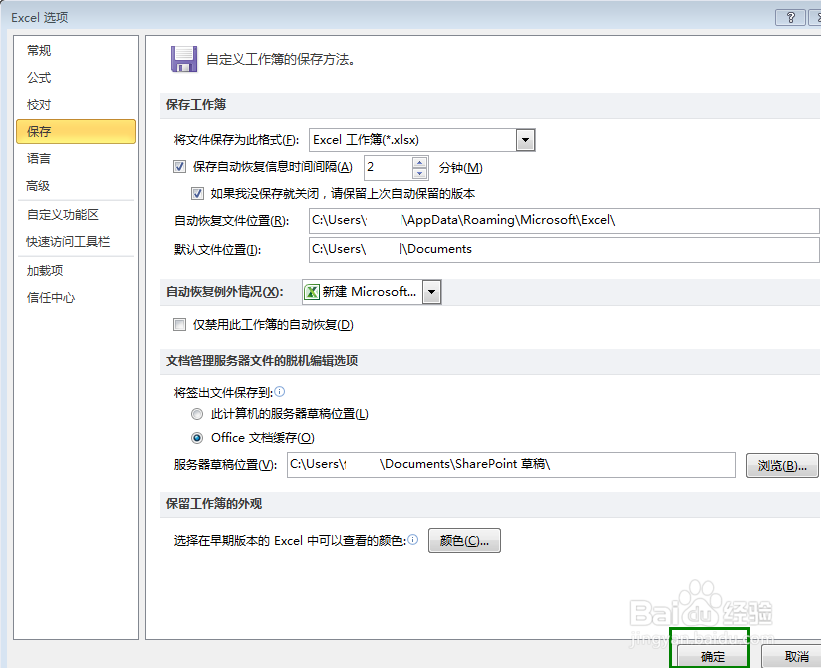The width and height of the screenshot is (821, 668).
Task: Toggle keep last autosaved version checkbox
Action: point(197,194)
